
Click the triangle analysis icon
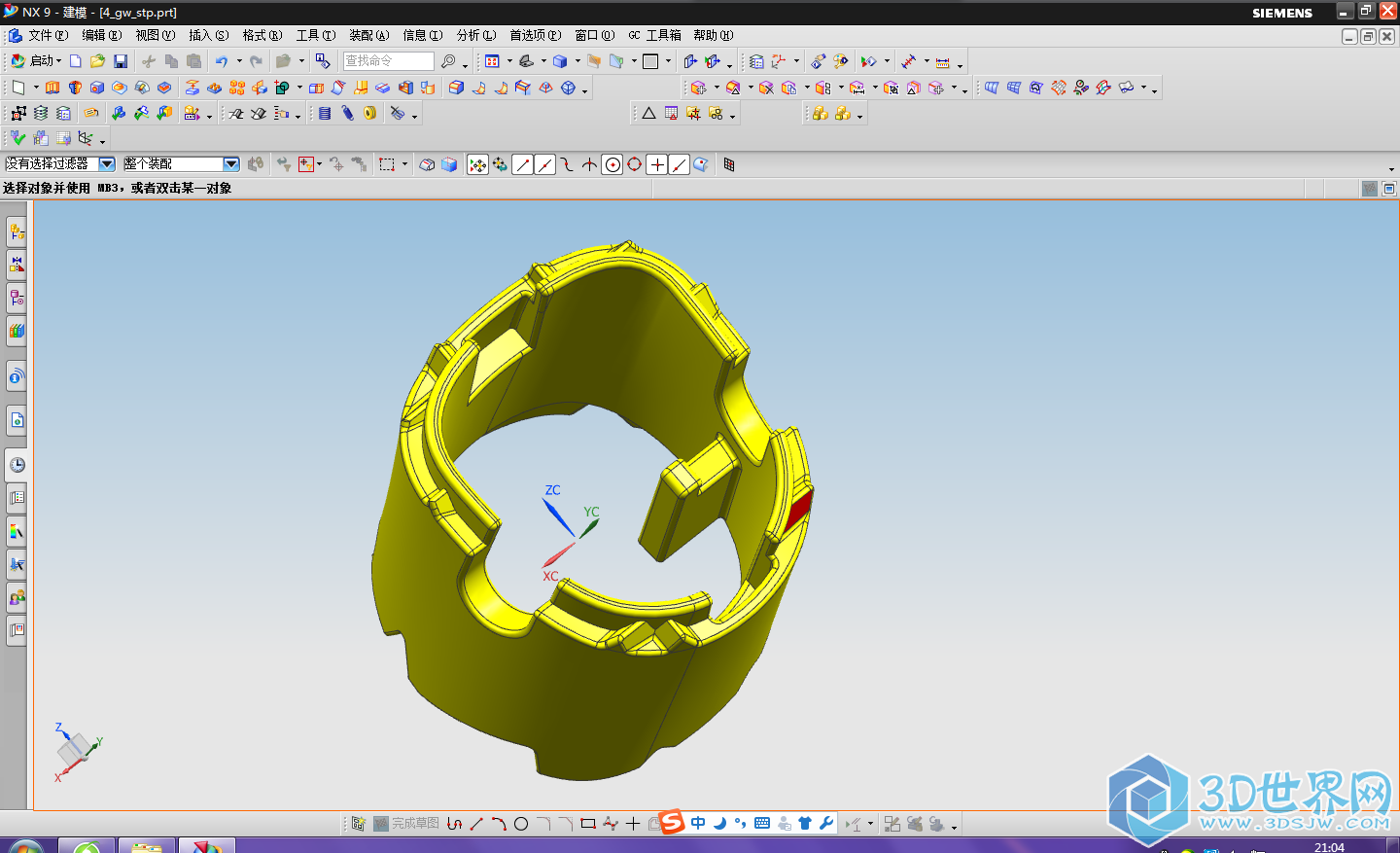tap(648, 114)
